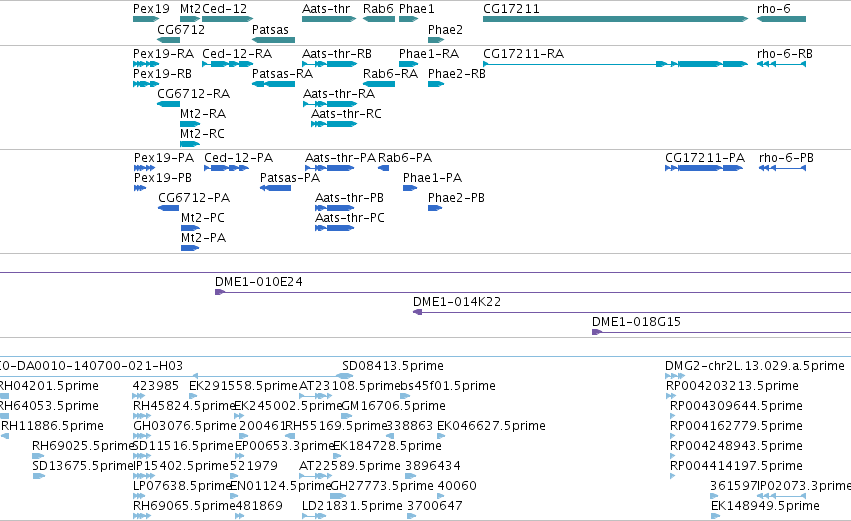Select protein rho-6-PB label

click(786, 158)
